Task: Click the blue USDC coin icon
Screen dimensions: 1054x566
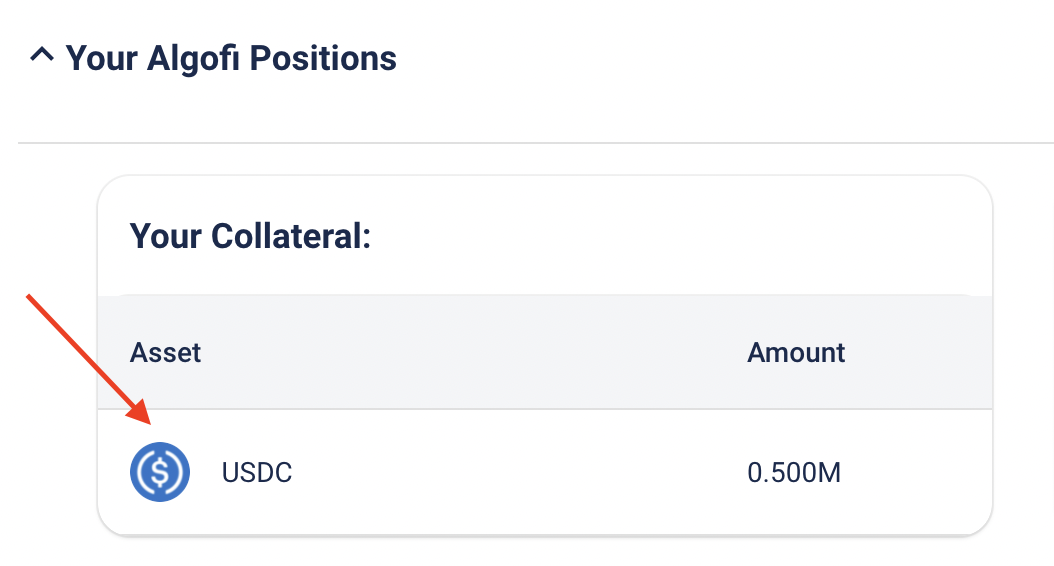Action: pyautogui.click(x=160, y=472)
